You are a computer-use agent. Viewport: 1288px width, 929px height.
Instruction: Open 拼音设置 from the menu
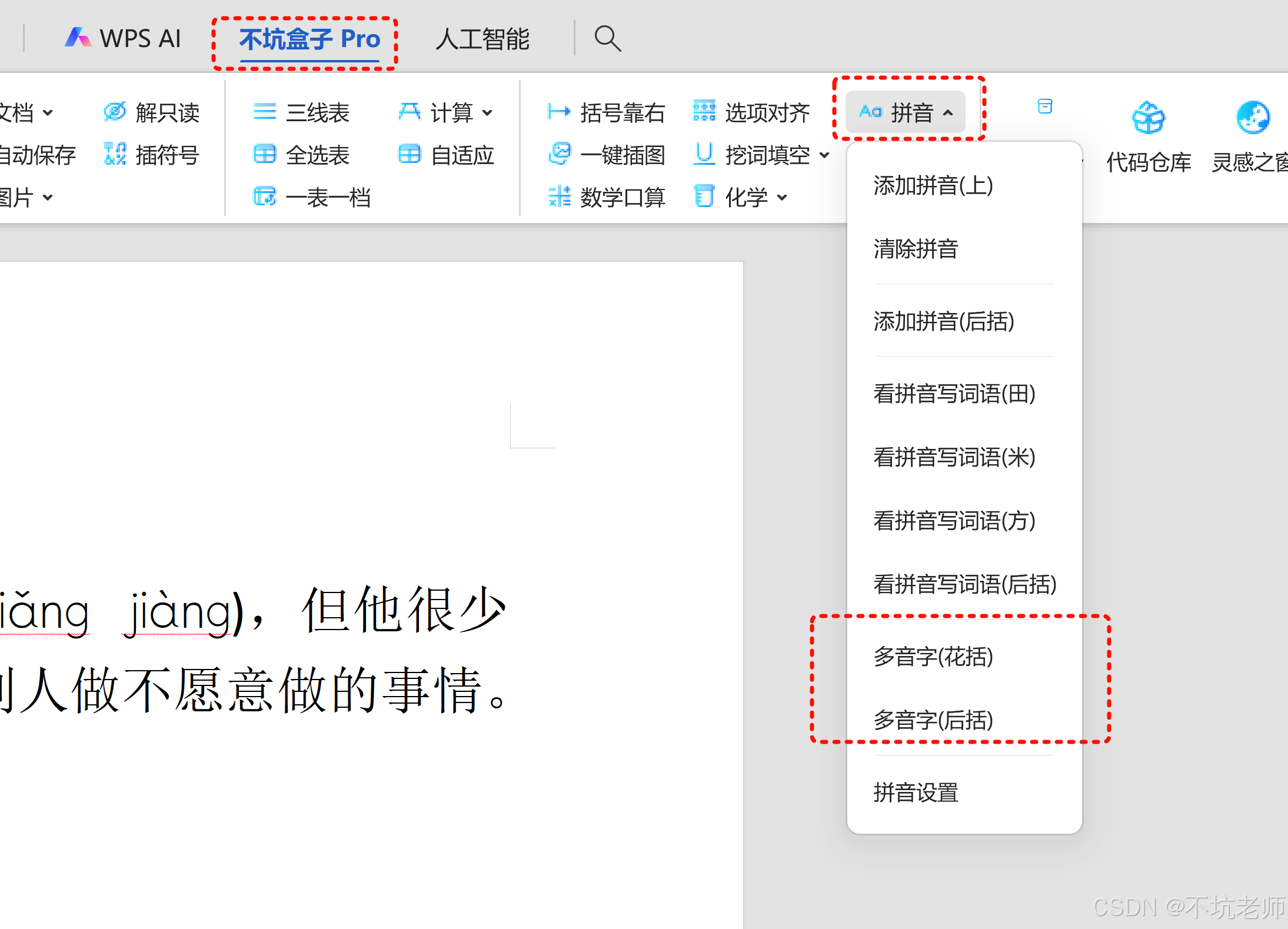(916, 792)
